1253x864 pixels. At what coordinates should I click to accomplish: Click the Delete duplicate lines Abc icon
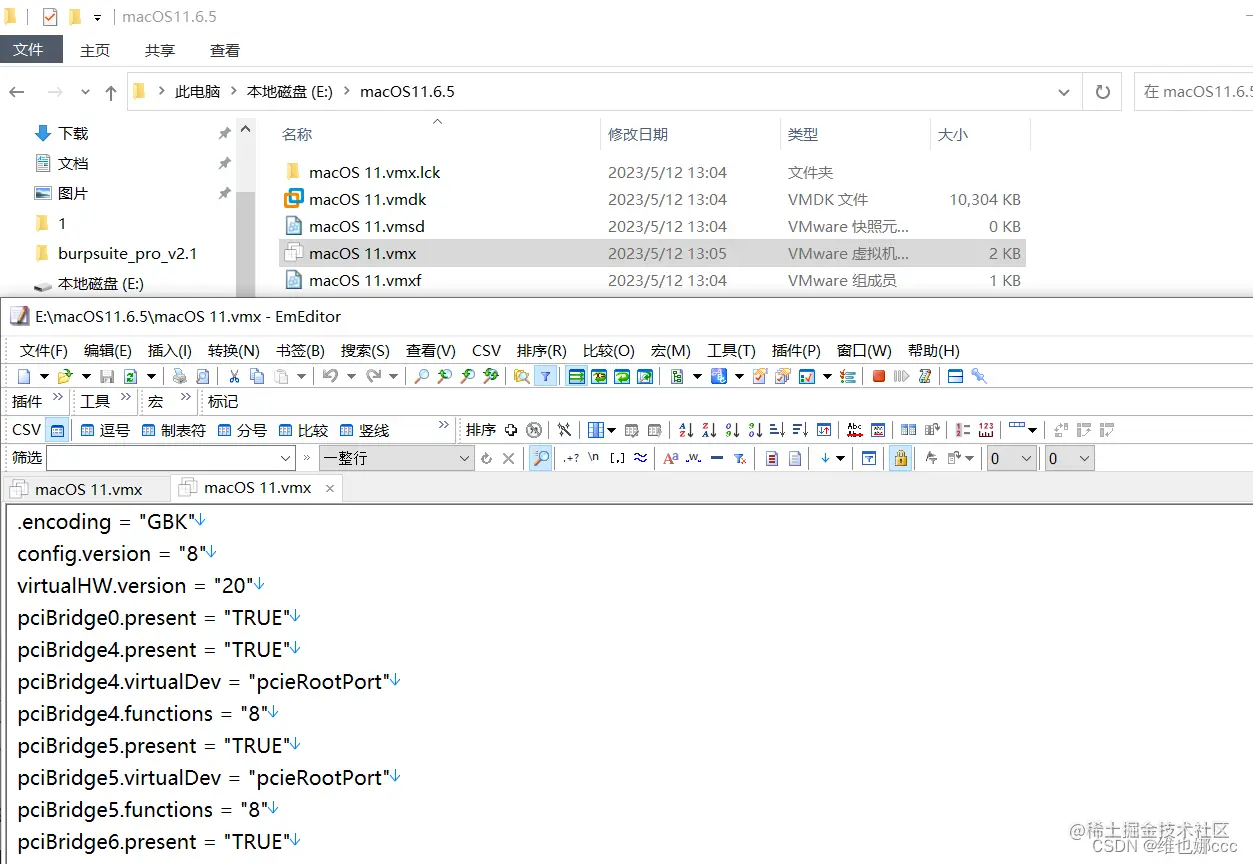855,430
